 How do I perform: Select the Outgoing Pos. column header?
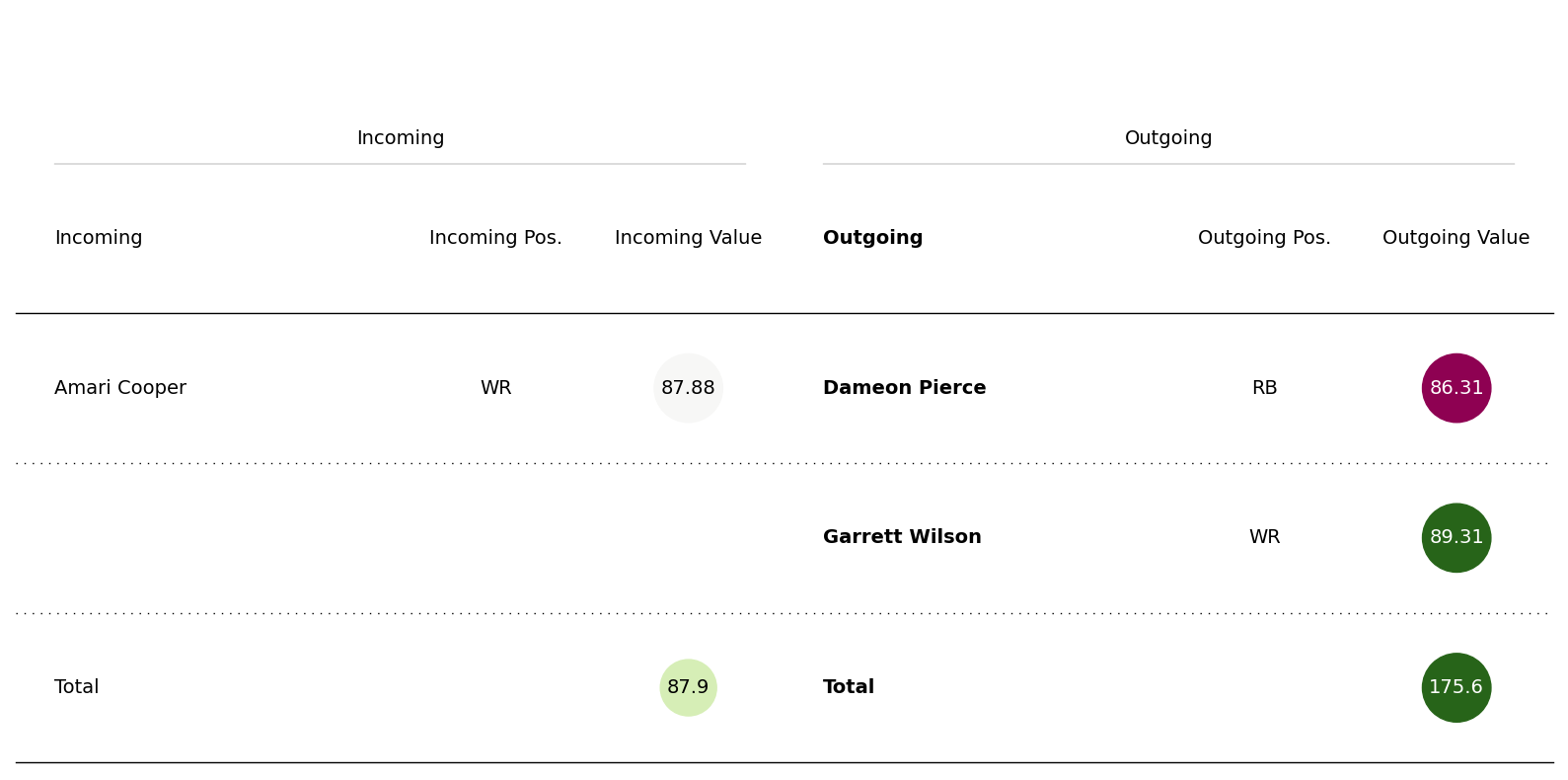click(x=1264, y=238)
